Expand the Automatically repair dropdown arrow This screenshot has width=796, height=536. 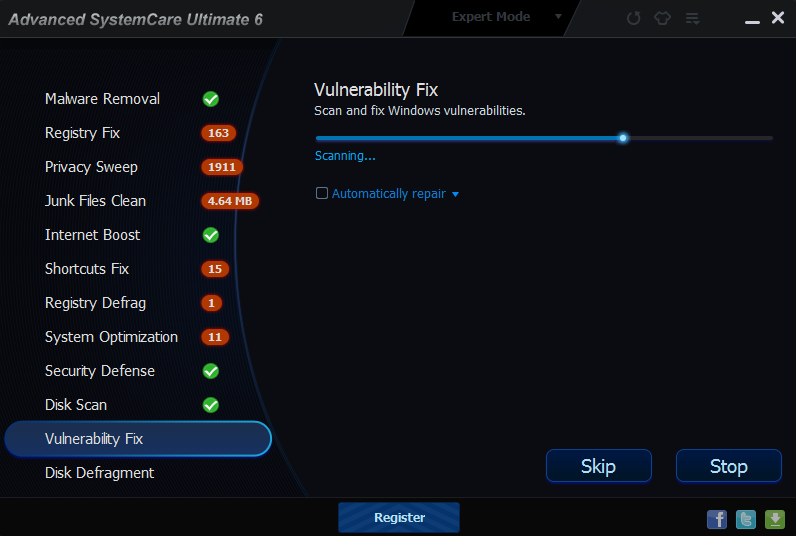coord(455,194)
